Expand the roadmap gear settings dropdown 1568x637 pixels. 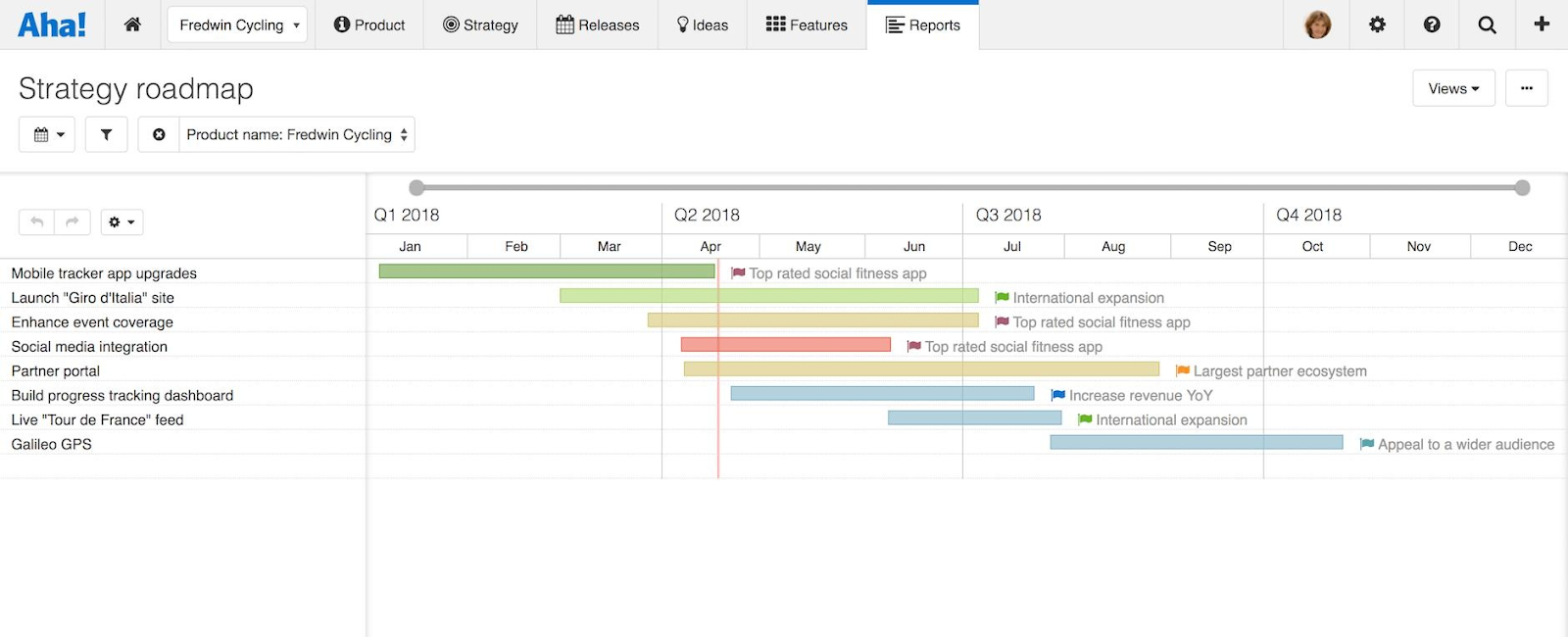122,222
